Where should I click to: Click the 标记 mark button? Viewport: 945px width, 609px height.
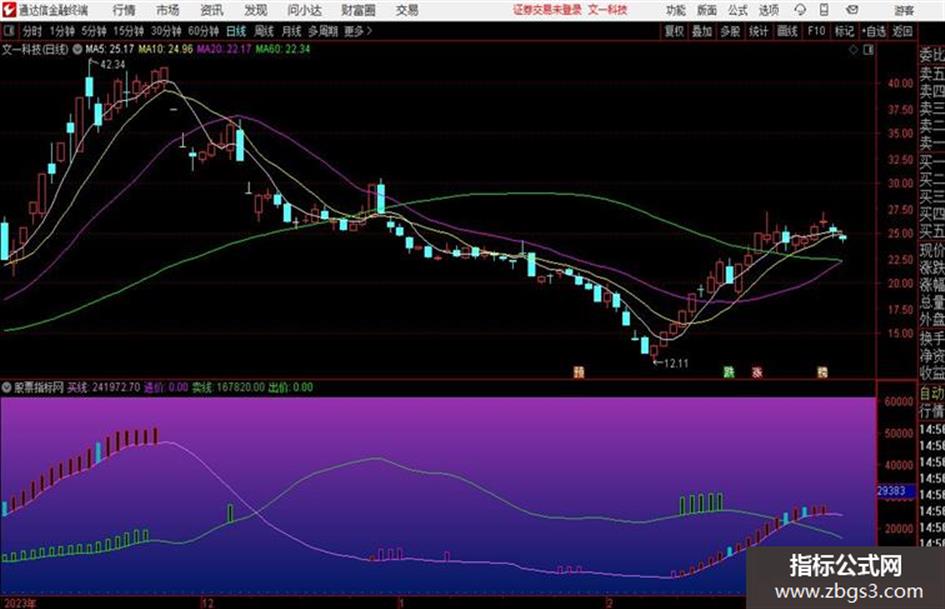(844, 31)
